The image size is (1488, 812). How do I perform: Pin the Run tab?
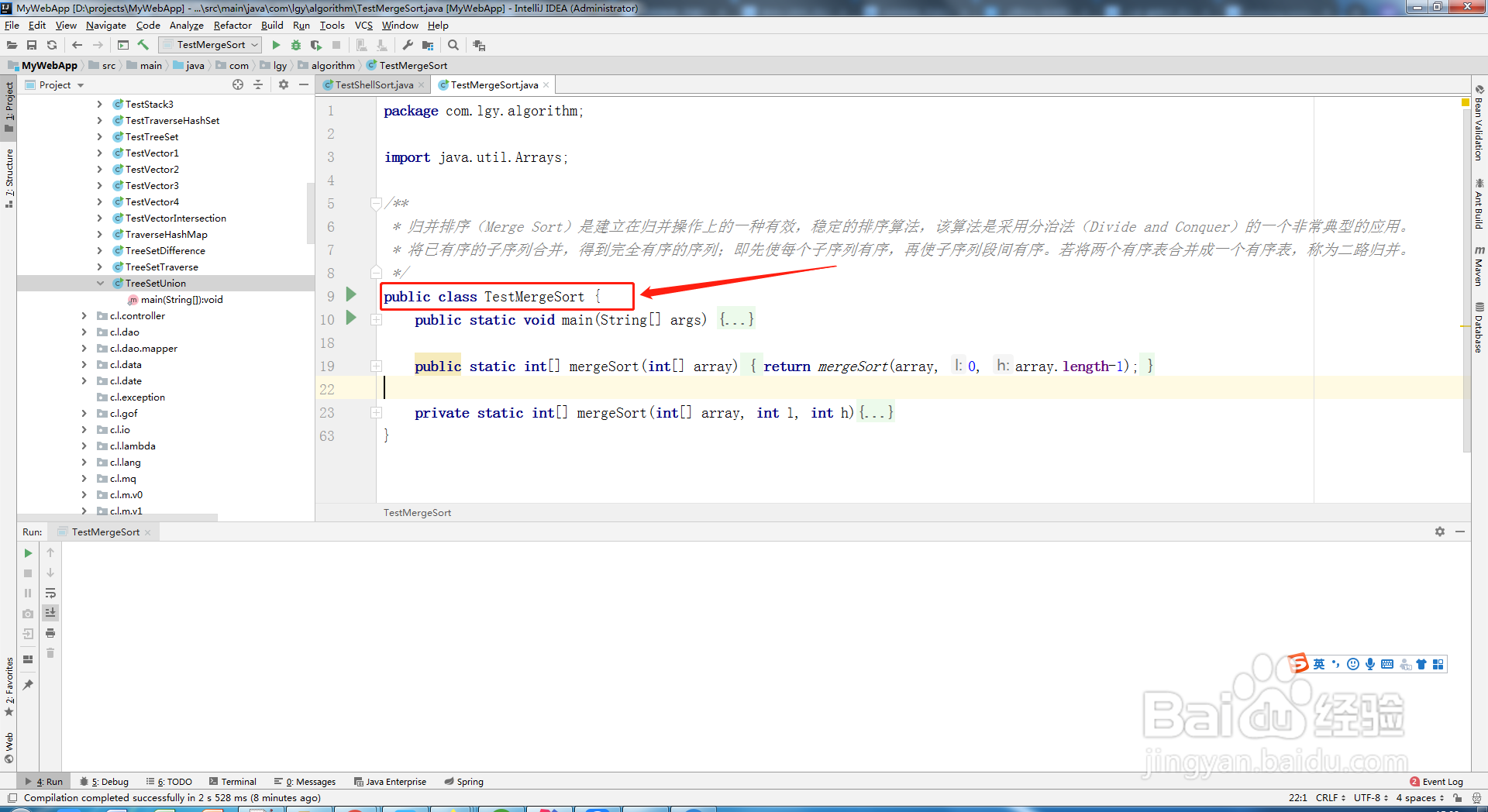(28, 685)
